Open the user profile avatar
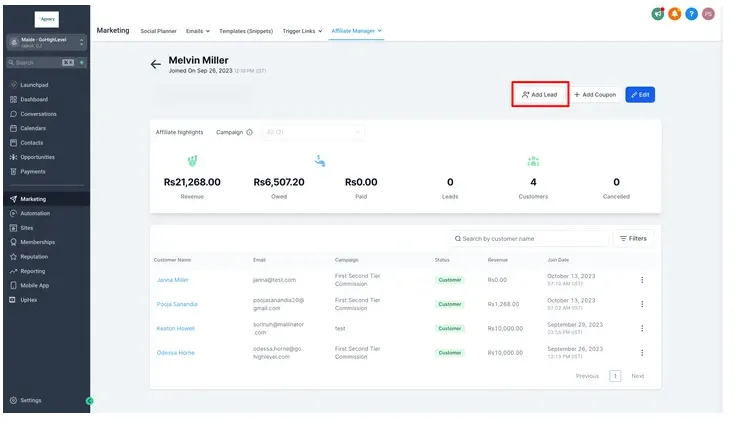The image size is (734, 423). click(x=708, y=14)
